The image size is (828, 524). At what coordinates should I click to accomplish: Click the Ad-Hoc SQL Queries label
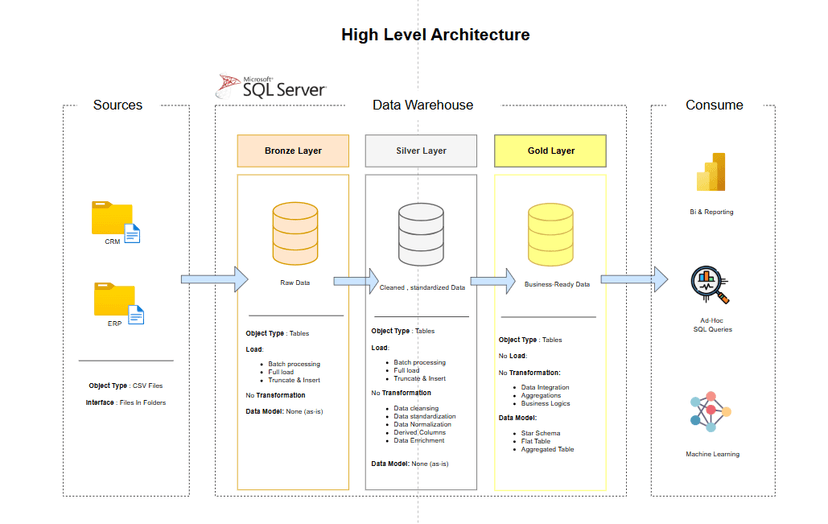tap(712, 325)
